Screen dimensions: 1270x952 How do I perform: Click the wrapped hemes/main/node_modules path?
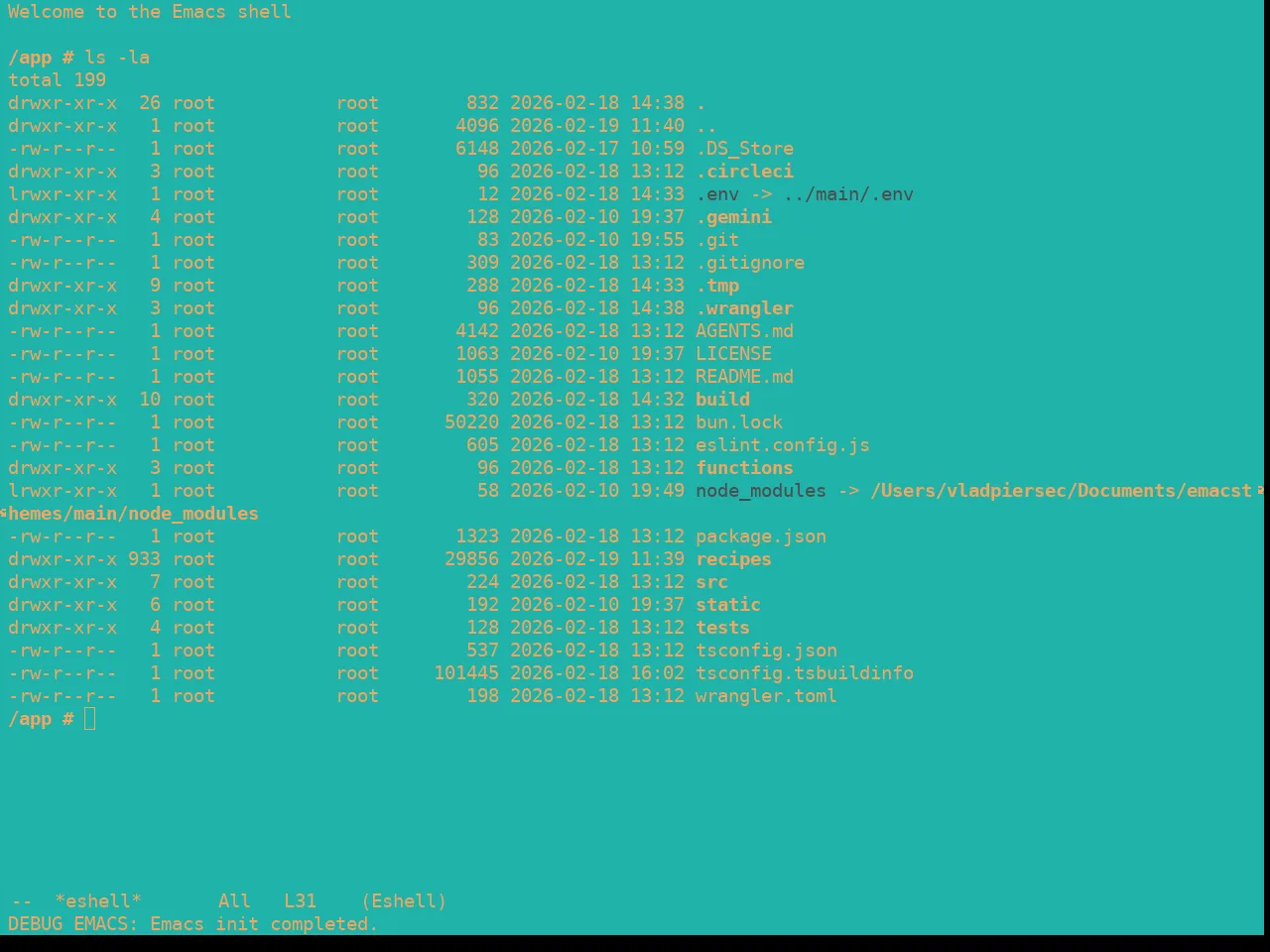133,514
